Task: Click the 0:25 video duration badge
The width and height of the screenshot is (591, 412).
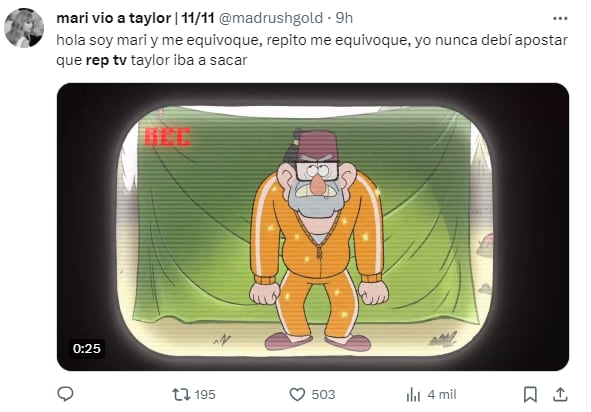Action: (x=87, y=349)
